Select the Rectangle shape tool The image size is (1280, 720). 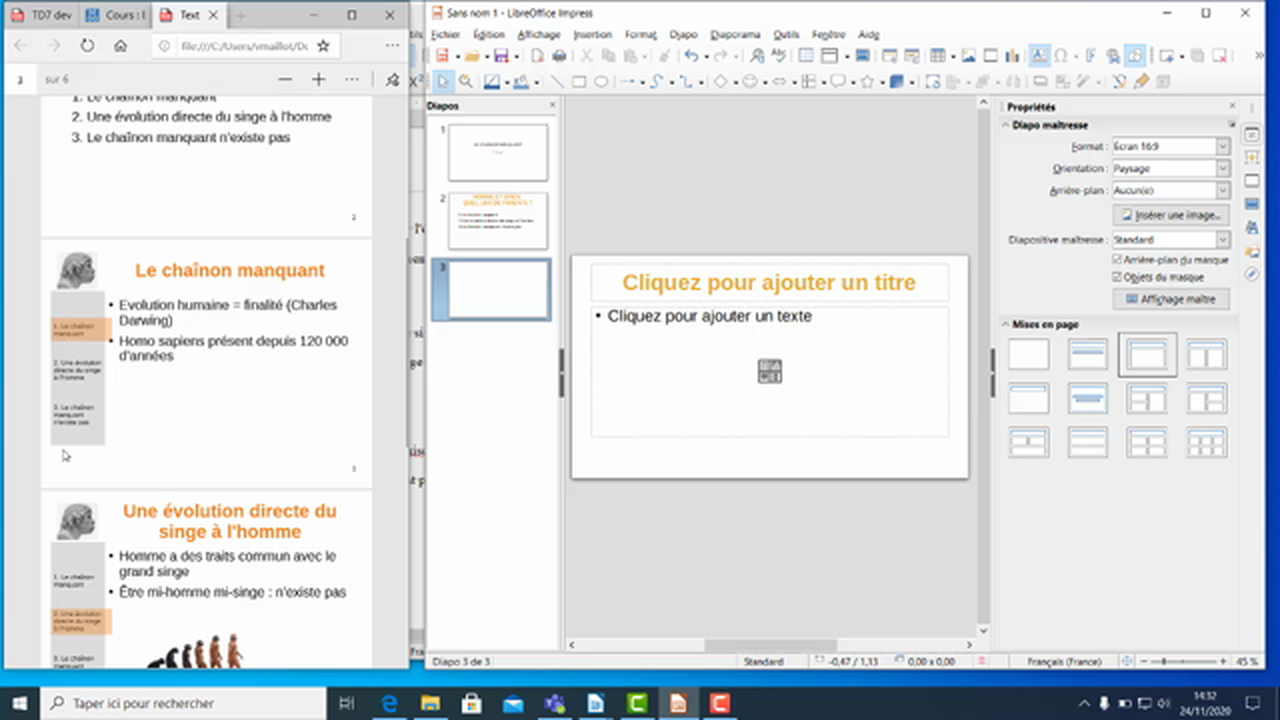point(579,82)
